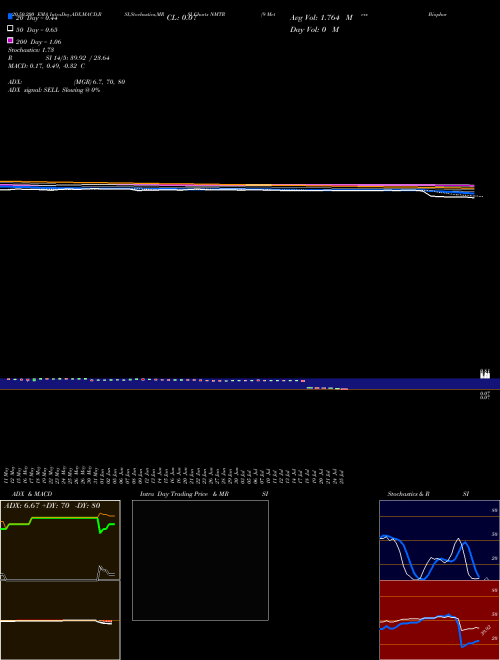Click the 'SI 14/3: 39.92 / 28.64' RSI readout

[77, 58]
